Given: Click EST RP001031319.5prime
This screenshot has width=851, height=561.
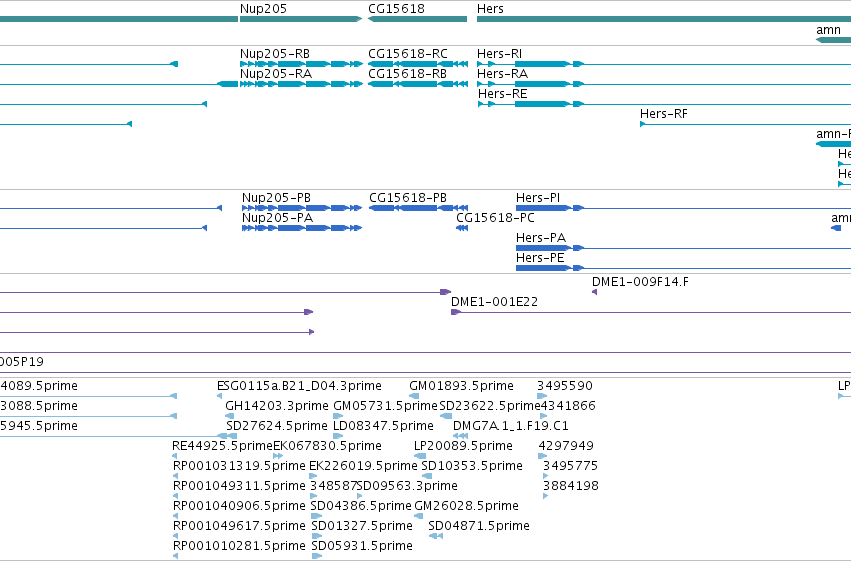Looking at the screenshot, I should point(239,466).
